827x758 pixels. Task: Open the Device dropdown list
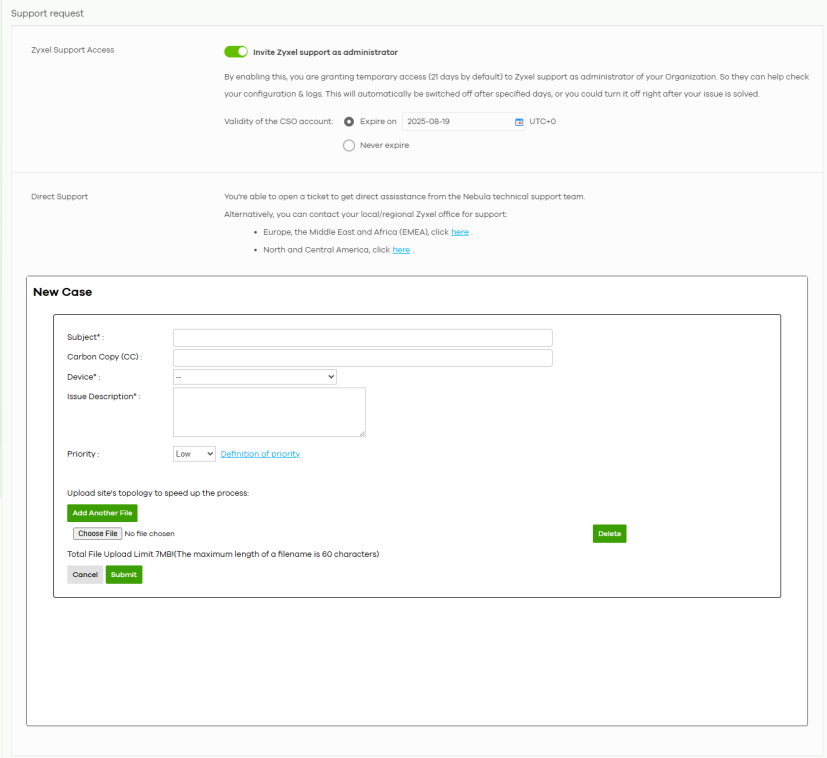(255, 377)
